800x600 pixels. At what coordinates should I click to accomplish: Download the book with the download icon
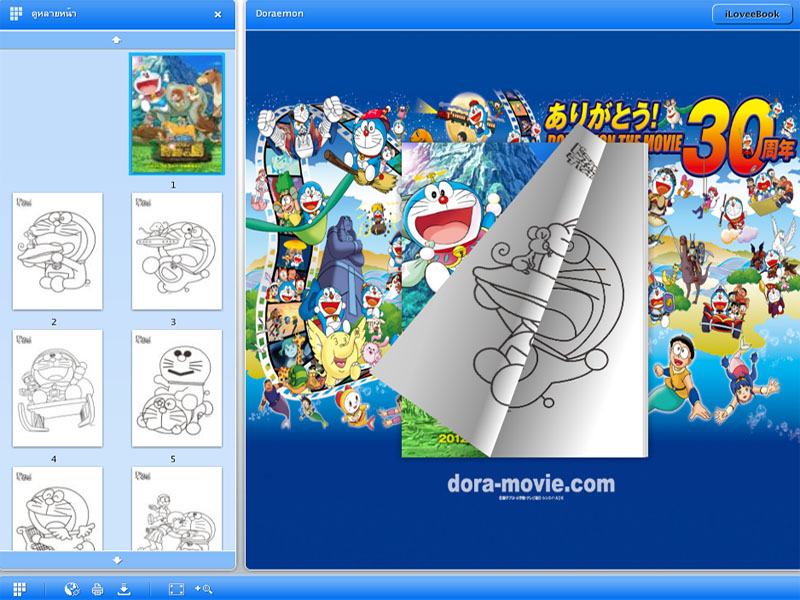point(124,589)
